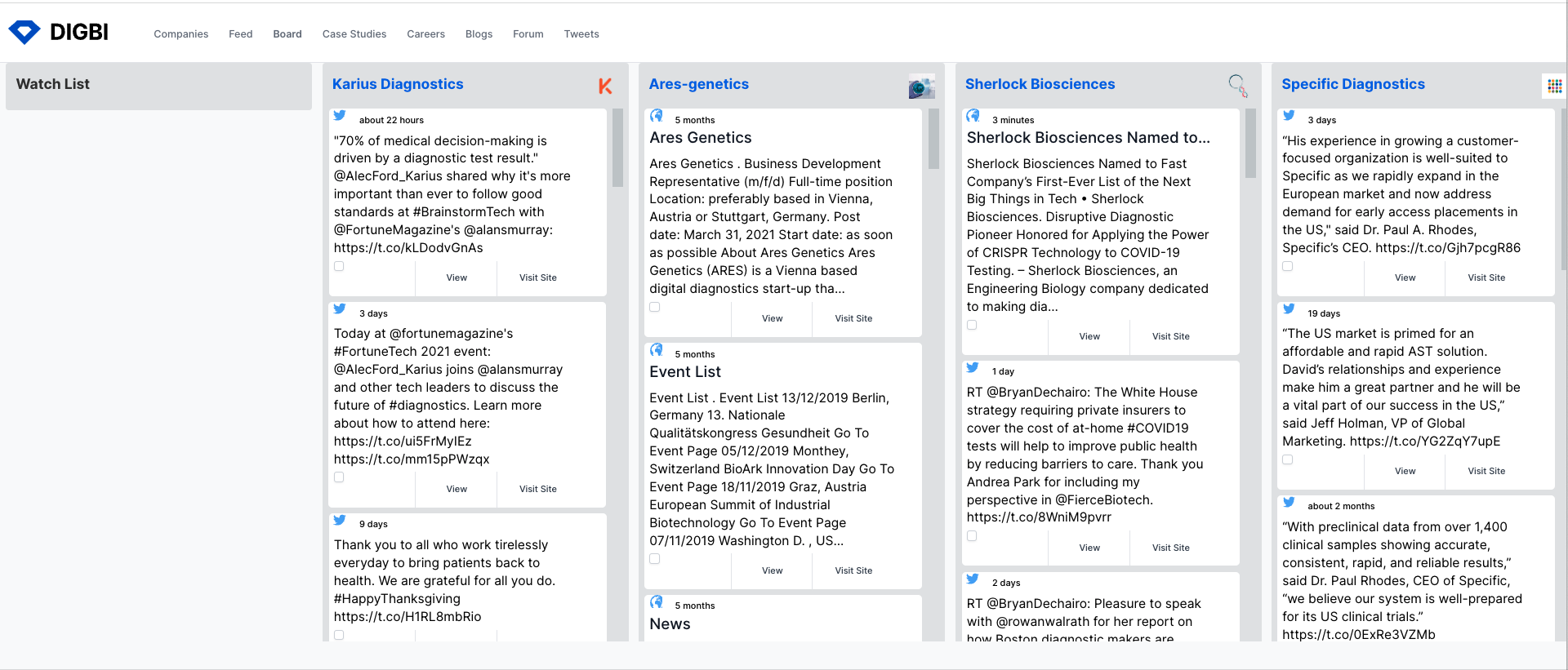Click the Sherlock Biosciences magnifier logo icon
This screenshot has width=1568, height=670.
pos(1238,85)
